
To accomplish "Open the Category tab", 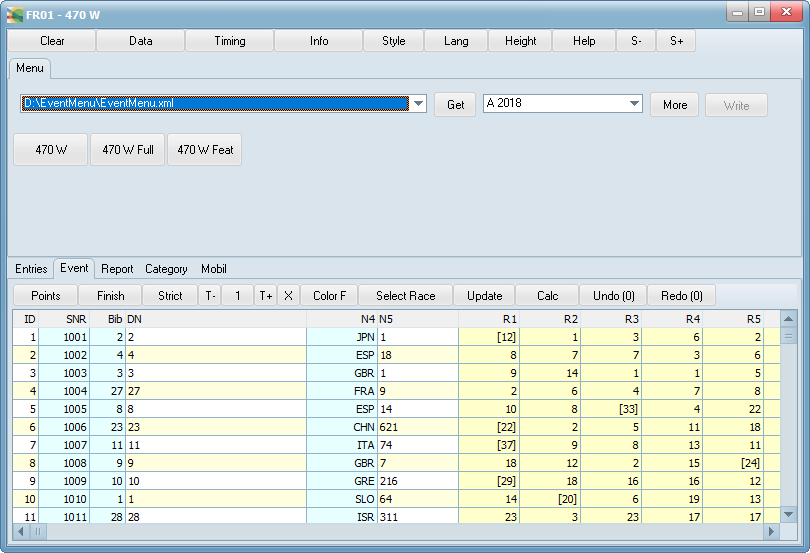I will [166, 269].
